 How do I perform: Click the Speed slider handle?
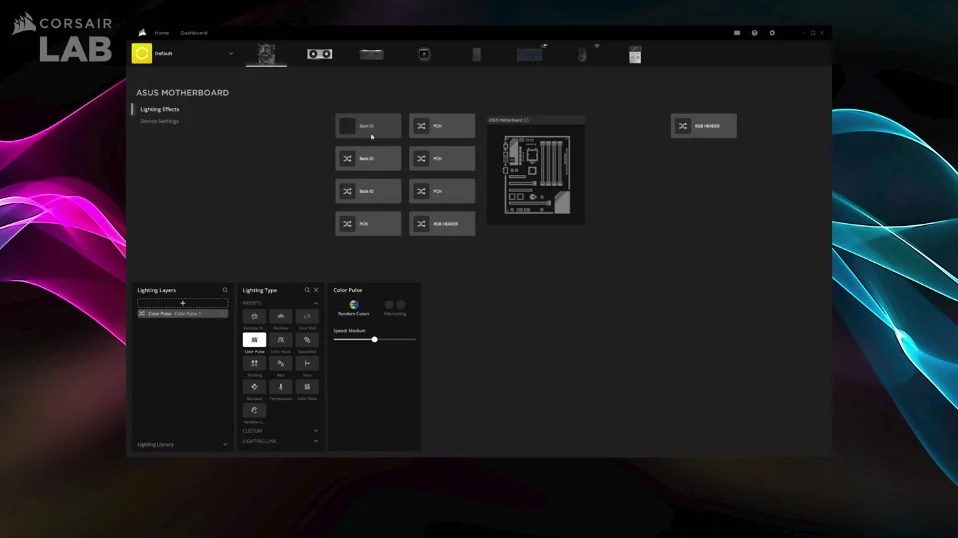click(375, 340)
